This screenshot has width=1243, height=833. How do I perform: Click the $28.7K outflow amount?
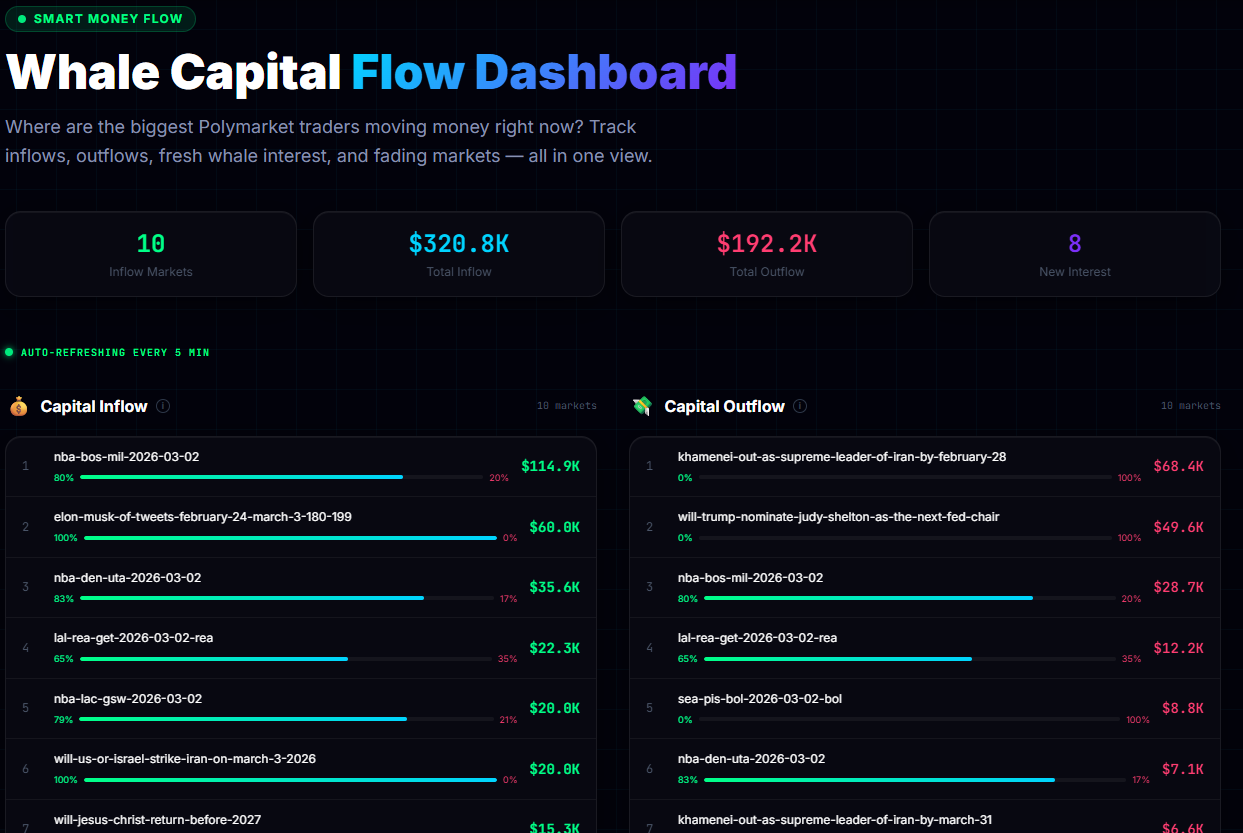pyautogui.click(x=1178, y=587)
